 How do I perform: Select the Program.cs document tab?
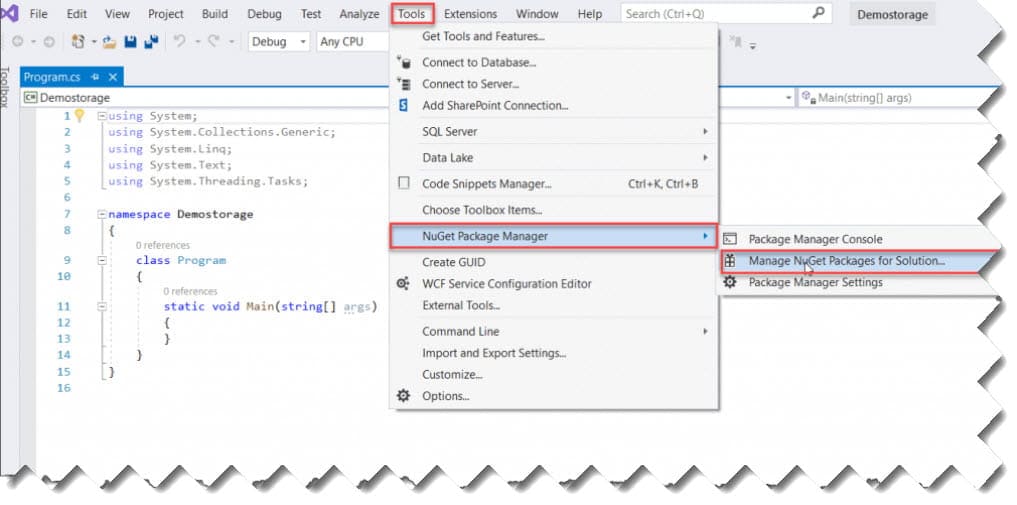(52, 77)
